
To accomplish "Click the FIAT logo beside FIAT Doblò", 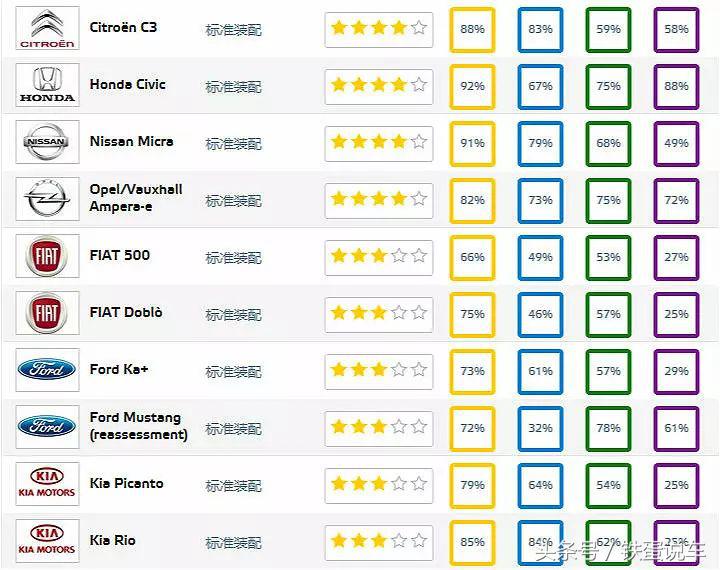I will click(x=47, y=313).
